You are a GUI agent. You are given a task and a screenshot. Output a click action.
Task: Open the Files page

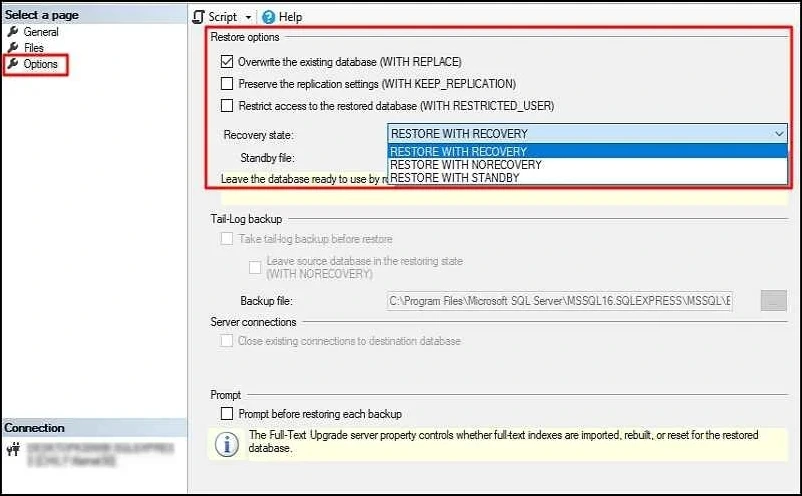tap(34, 48)
